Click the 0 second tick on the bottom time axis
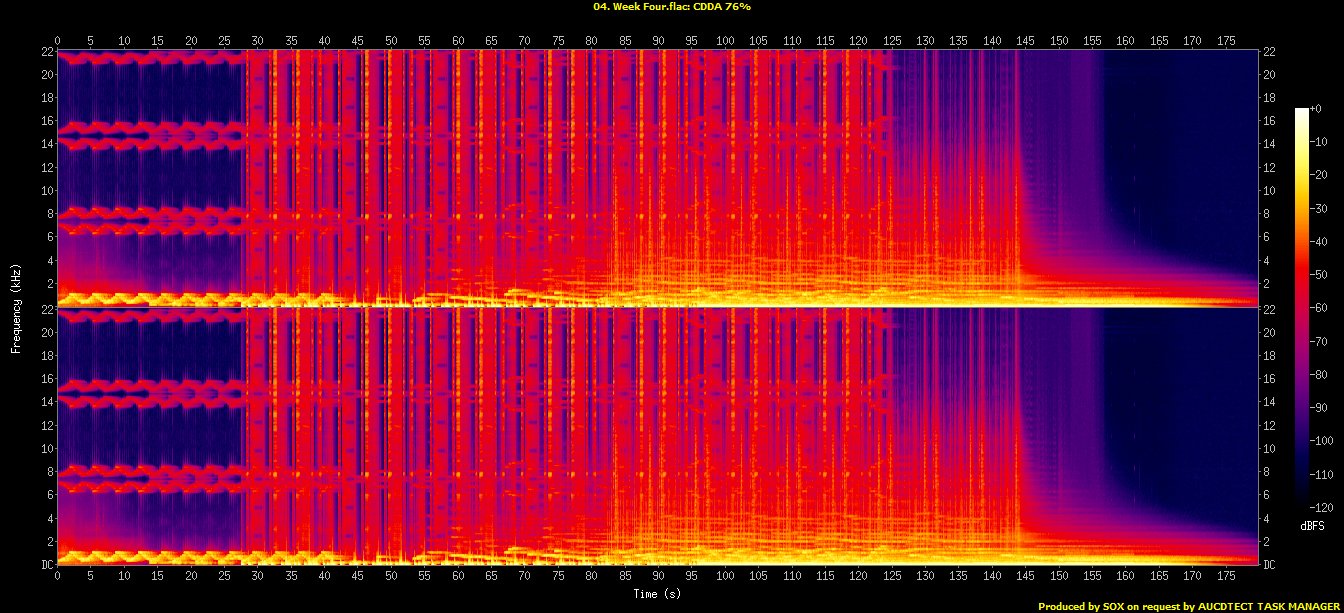Image resolution: width=1344 pixels, height=613 pixels. pyautogui.click(x=57, y=576)
